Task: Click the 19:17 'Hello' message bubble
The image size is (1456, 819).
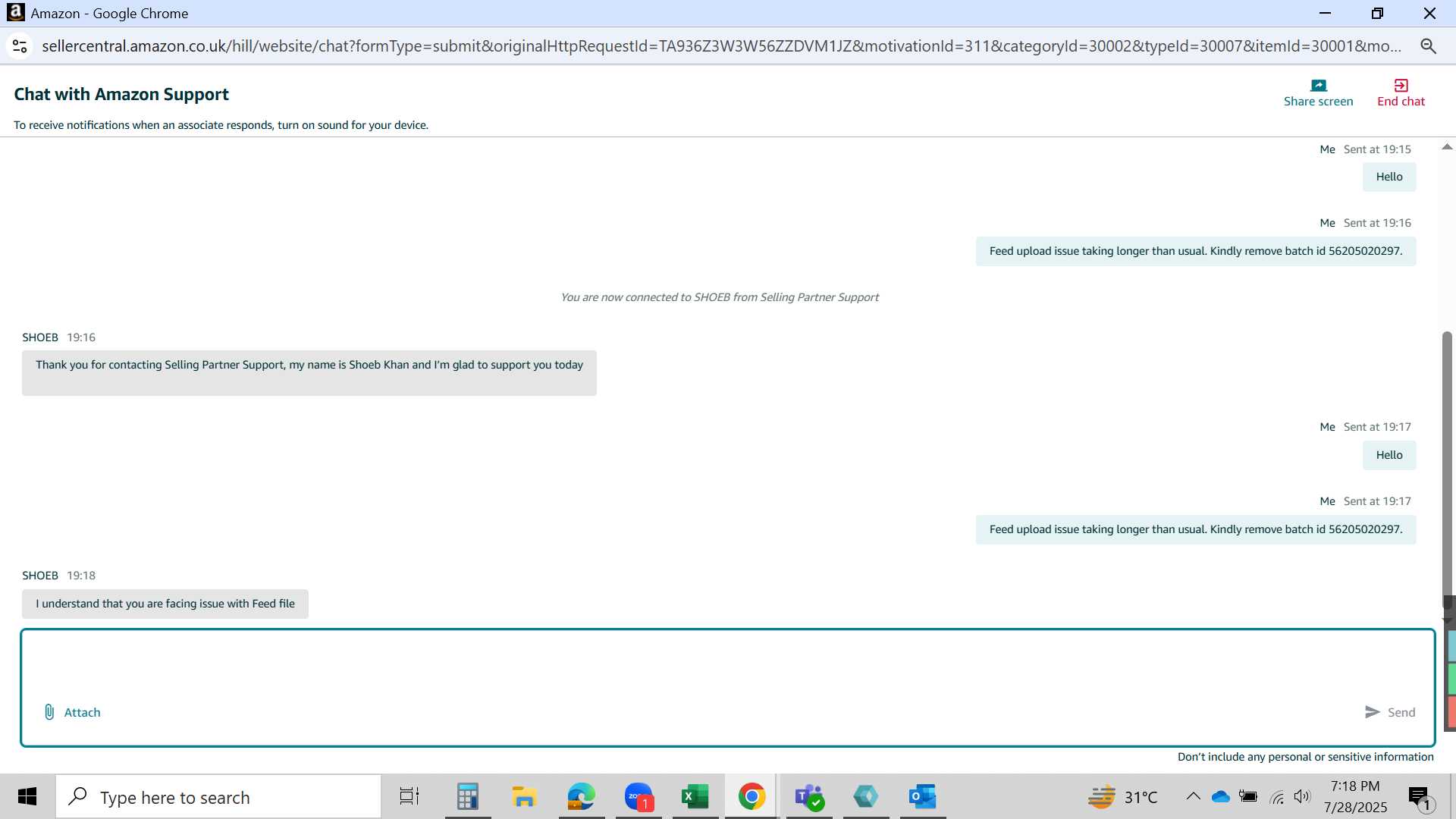Action: point(1389,455)
